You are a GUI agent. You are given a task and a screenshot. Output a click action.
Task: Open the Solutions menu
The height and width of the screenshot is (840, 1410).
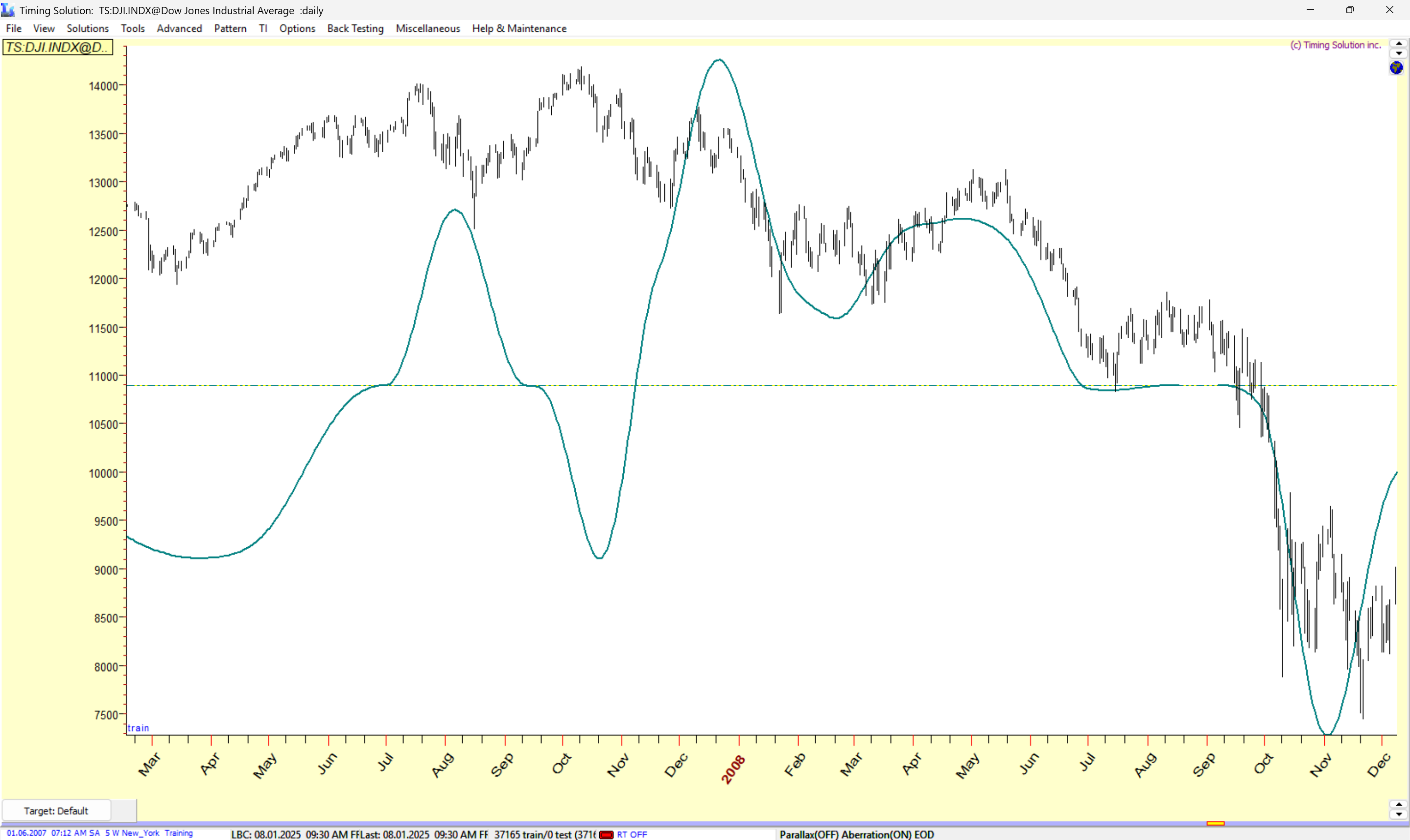pyautogui.click(x=87, y=28)
